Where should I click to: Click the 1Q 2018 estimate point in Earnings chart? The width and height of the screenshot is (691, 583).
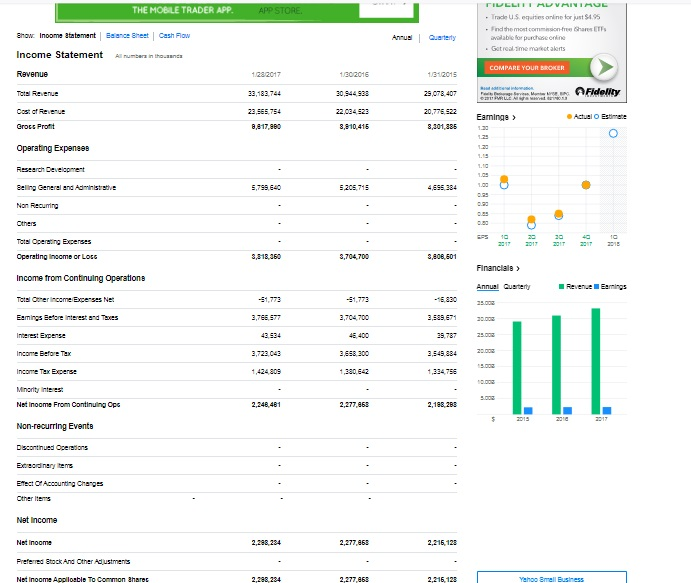pos(613,133)
